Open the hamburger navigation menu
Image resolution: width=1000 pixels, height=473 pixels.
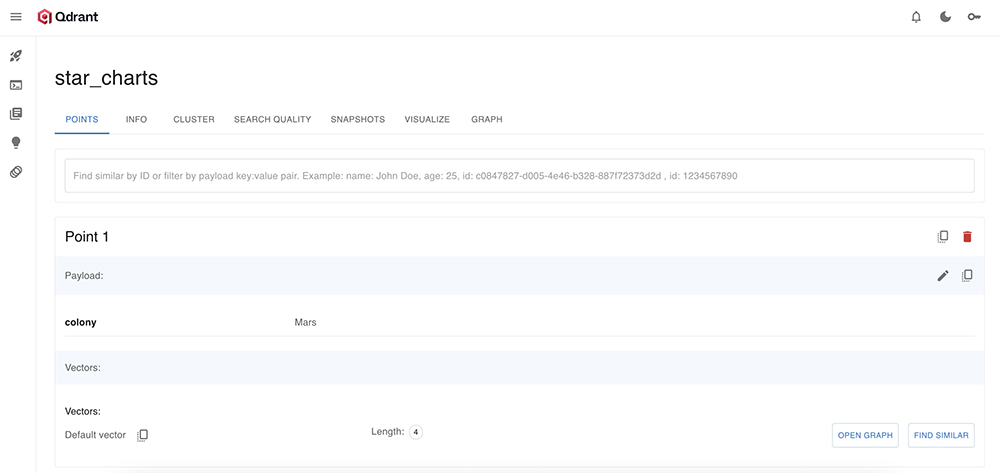coord(17,17)
